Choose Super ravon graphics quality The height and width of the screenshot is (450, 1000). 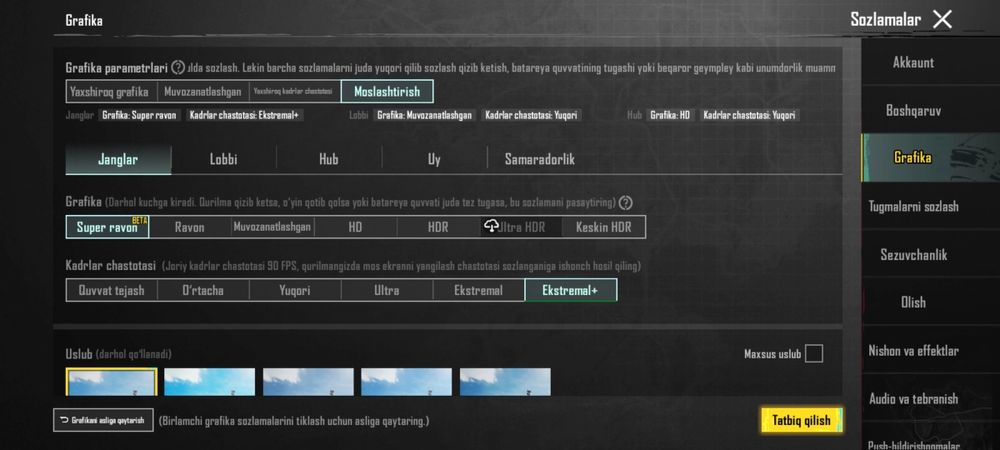click(107, 227)
